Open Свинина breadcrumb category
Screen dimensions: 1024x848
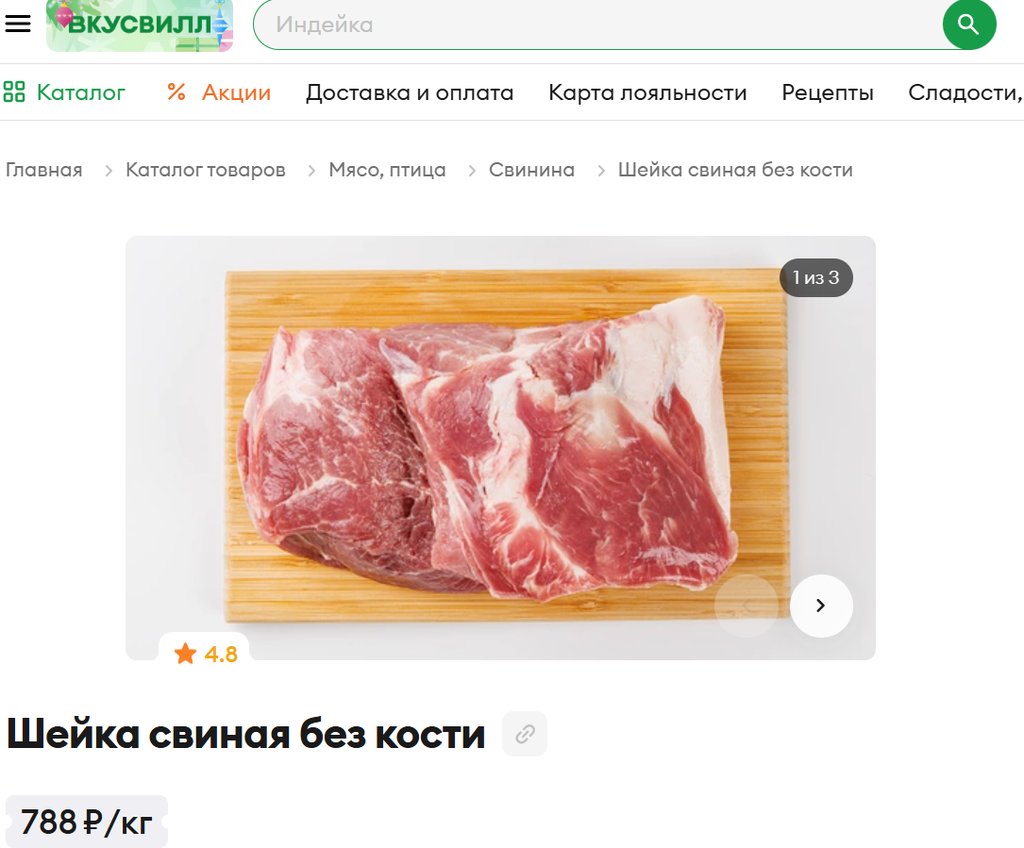[x=532, y=170]
